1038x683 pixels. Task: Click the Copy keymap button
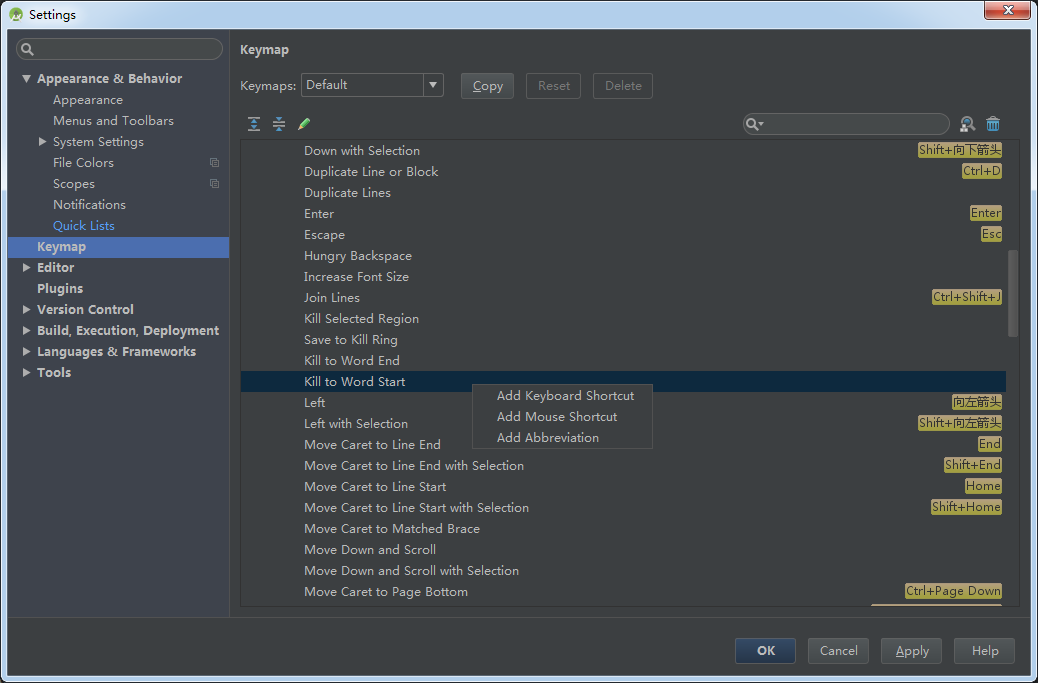click(x=487, y=86)
